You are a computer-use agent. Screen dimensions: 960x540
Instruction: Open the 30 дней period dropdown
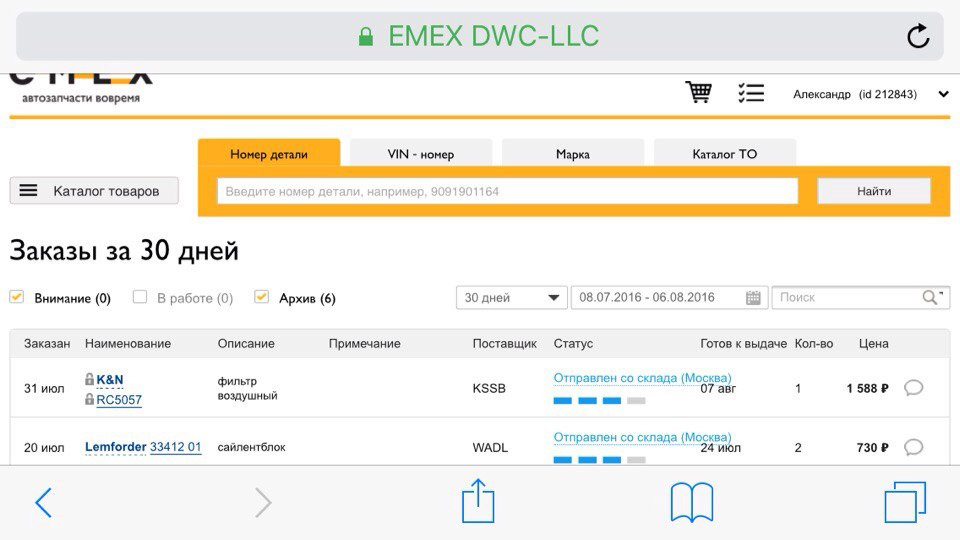click(x=511, y=298)
